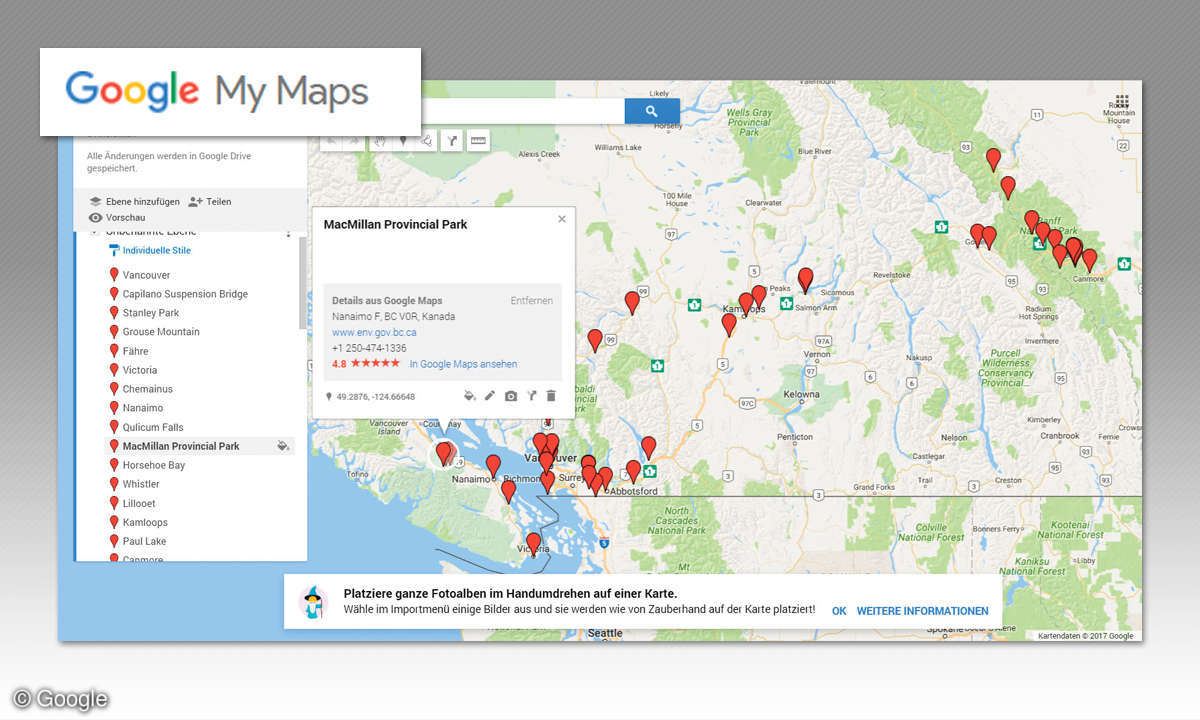
Task: Click the redo arrow in map toolbar
Action: (x=355, y=141)
